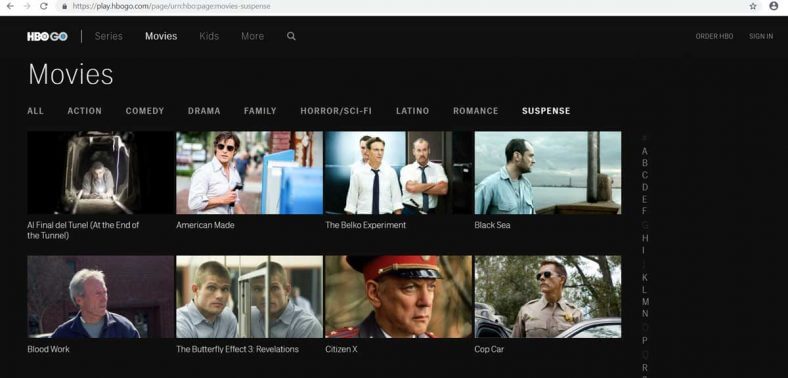
Task: Bookmark this page with the star icon
Action: (x=753, y=6)
